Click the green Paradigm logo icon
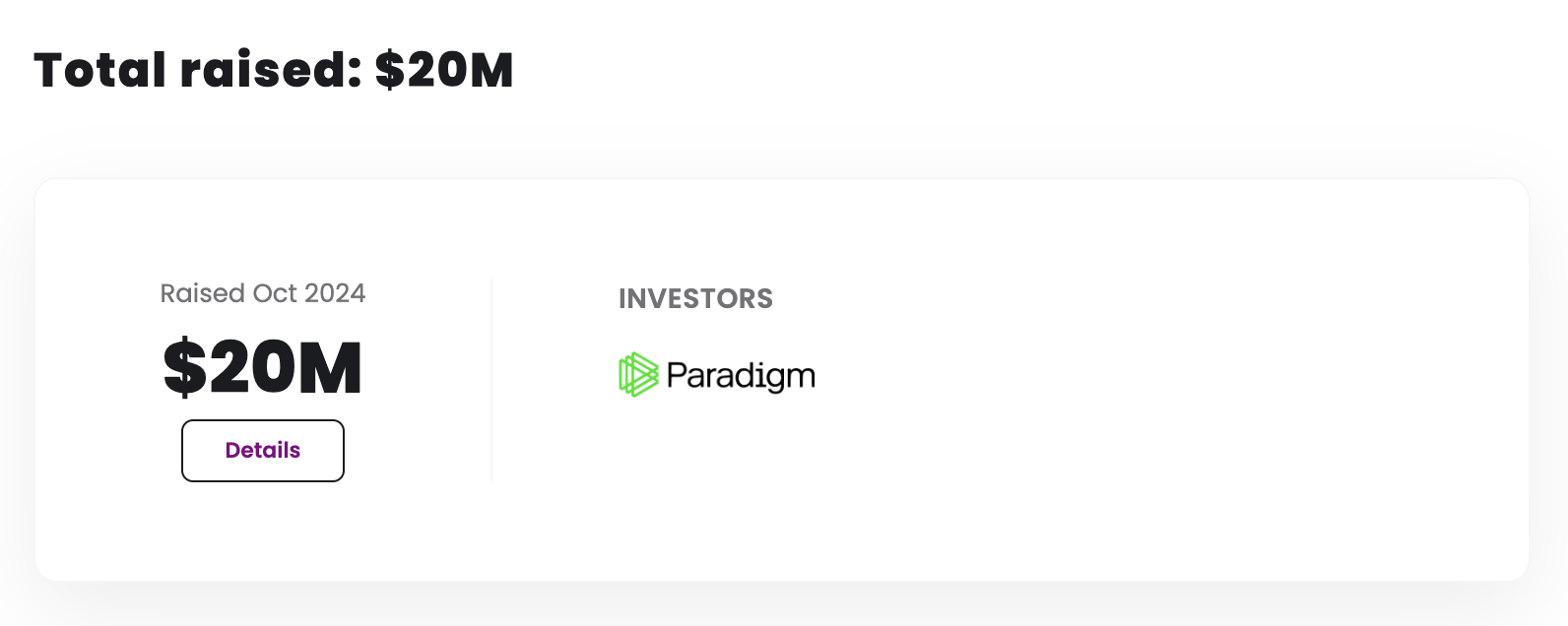The width and height of the screenshot is (1568, 626). click(637, 375)
